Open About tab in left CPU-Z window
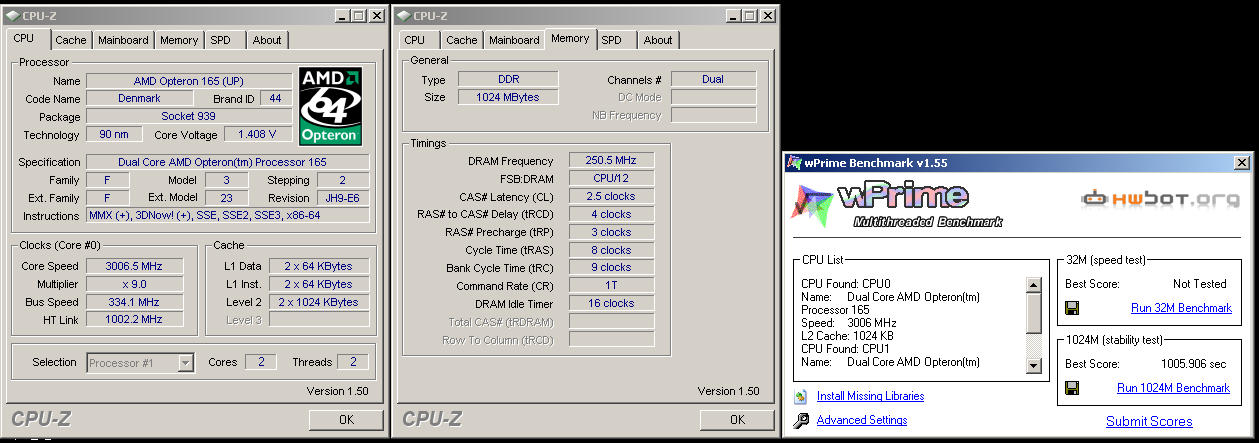This screenshot has width=1259, height=443. pyautogui.click(x=267, y=40)
